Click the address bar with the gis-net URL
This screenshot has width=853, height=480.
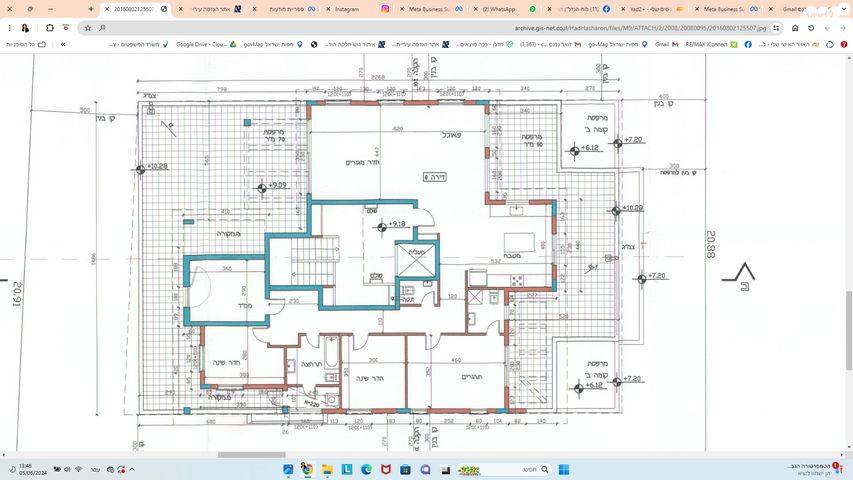coord(640,28)
